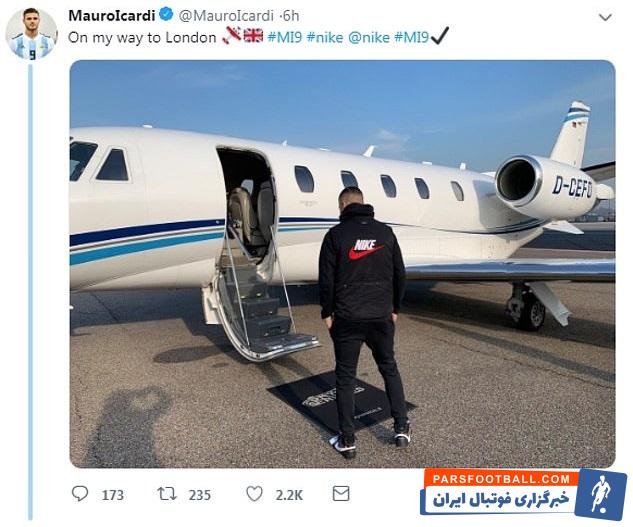The image size is (633, 527).
Task: Like the tweet with the heart icon
Action: pos(254,493)
